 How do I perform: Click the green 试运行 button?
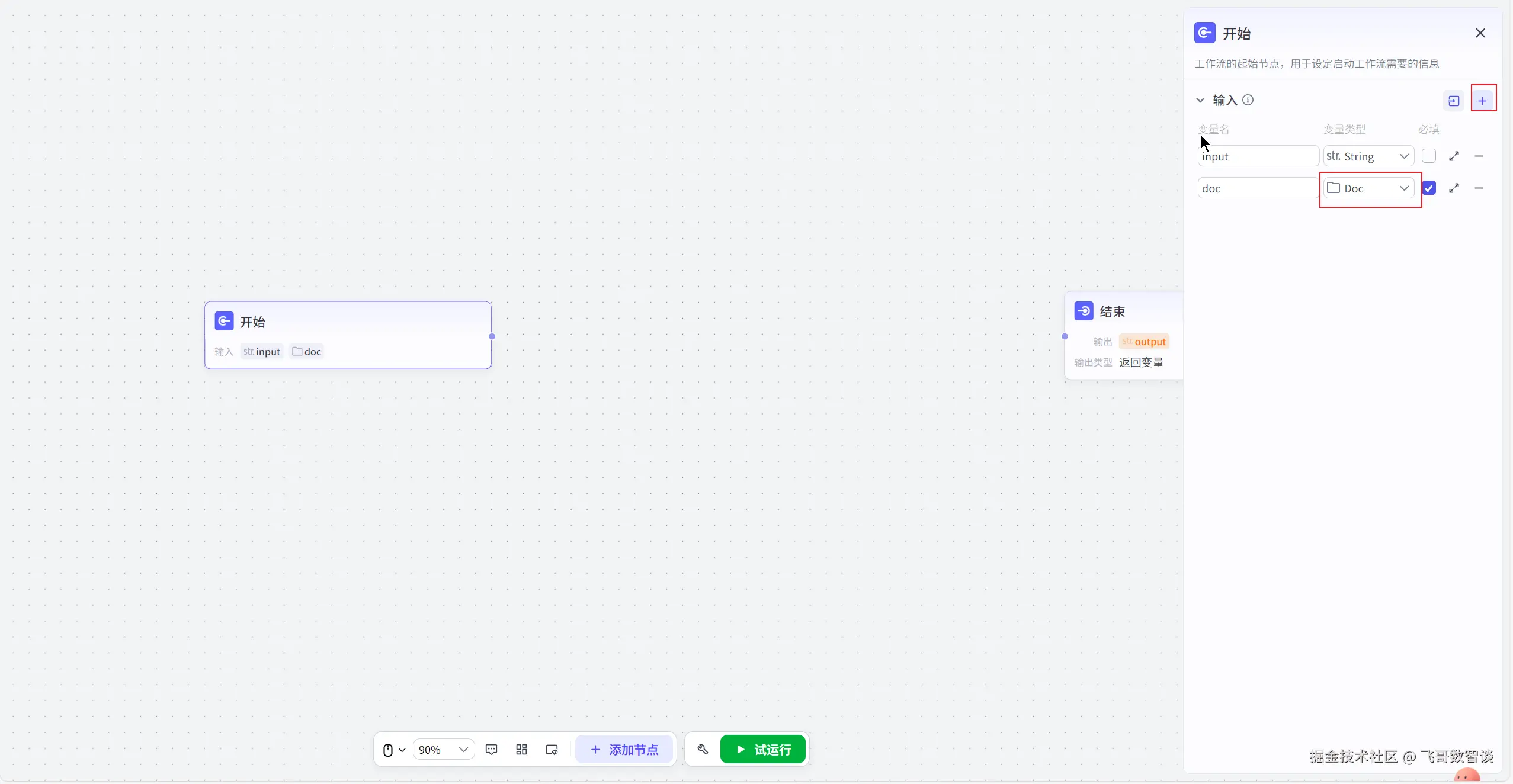762,750
